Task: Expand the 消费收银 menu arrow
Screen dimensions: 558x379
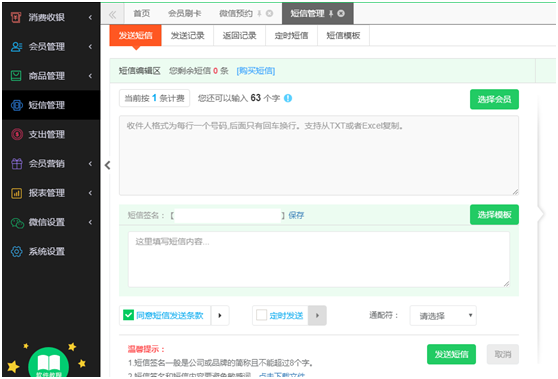Action: tap(90, 17)
